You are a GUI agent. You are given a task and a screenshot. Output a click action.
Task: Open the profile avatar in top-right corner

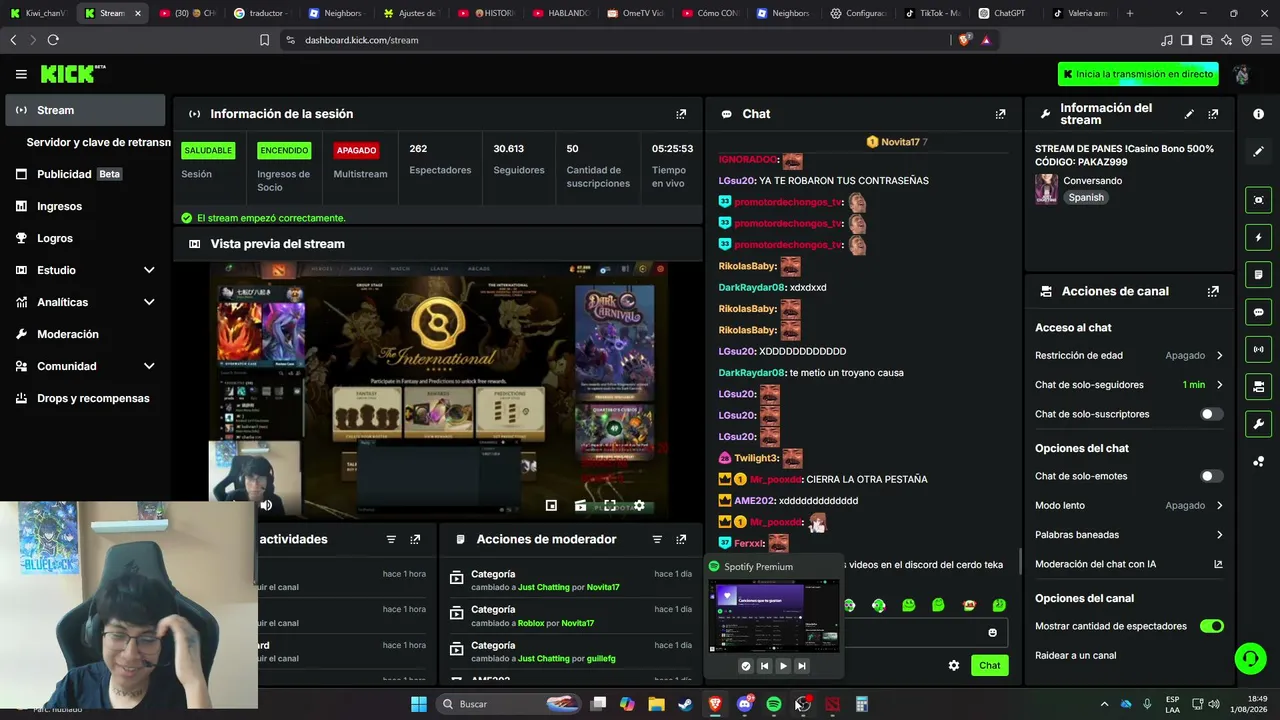(1241, 74)
